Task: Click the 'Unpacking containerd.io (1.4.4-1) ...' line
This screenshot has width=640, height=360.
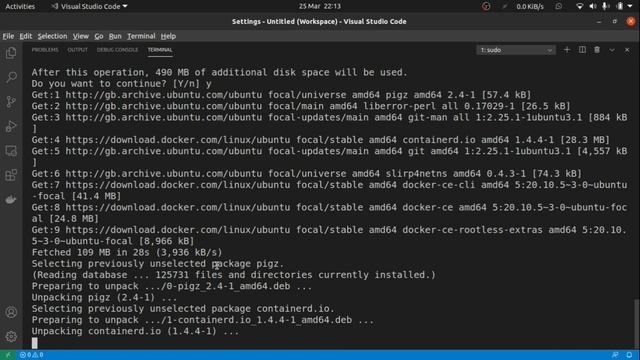Action: point(136,331)
